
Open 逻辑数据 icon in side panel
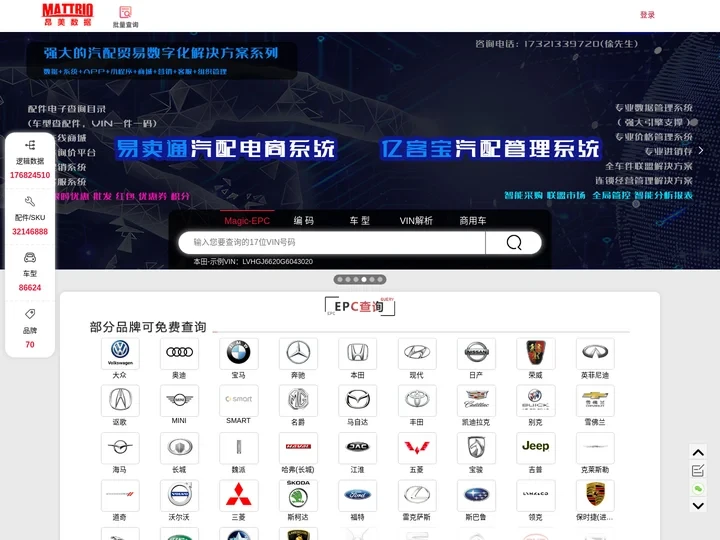tap(30, 146)
